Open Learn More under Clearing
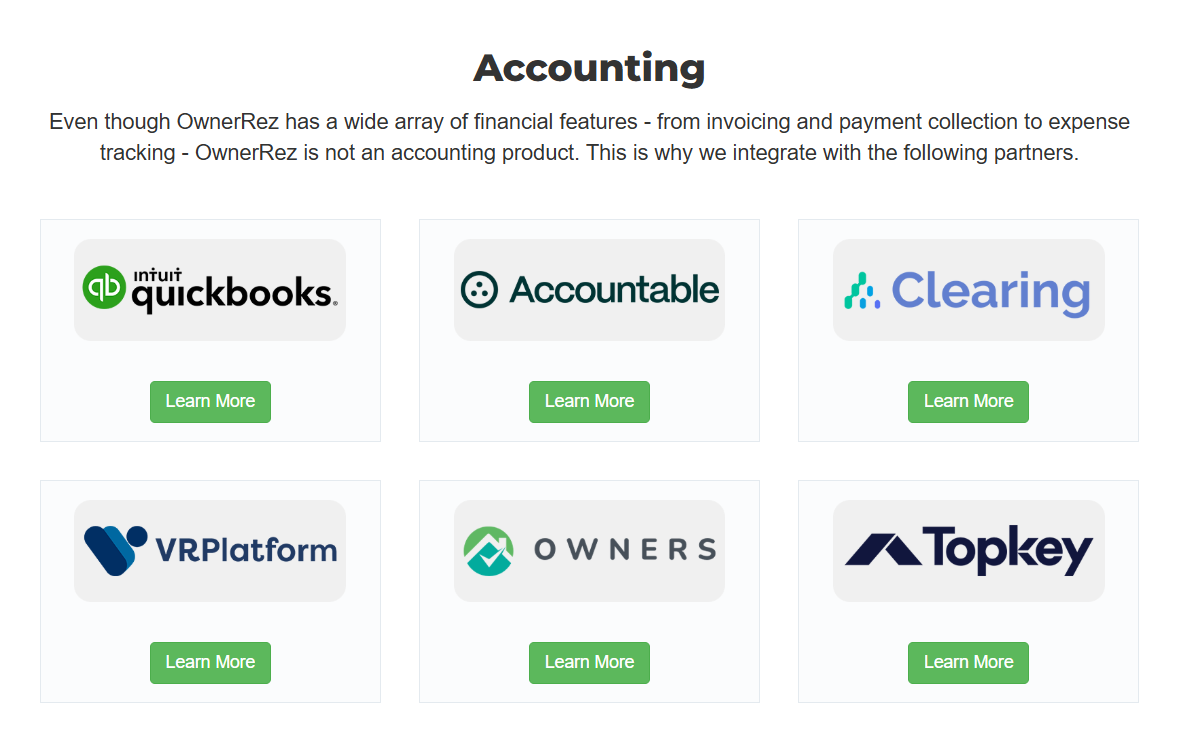This screenshot has height=743, width=1183. click(x=968, y=402)
